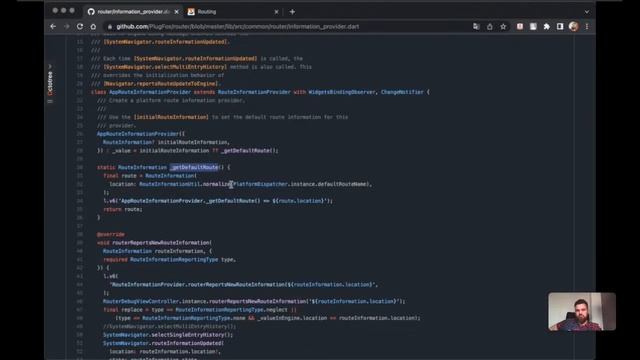Toggle the browser side panel
The height and width of the screenshot is (360, 640).
tap(560, 27)
